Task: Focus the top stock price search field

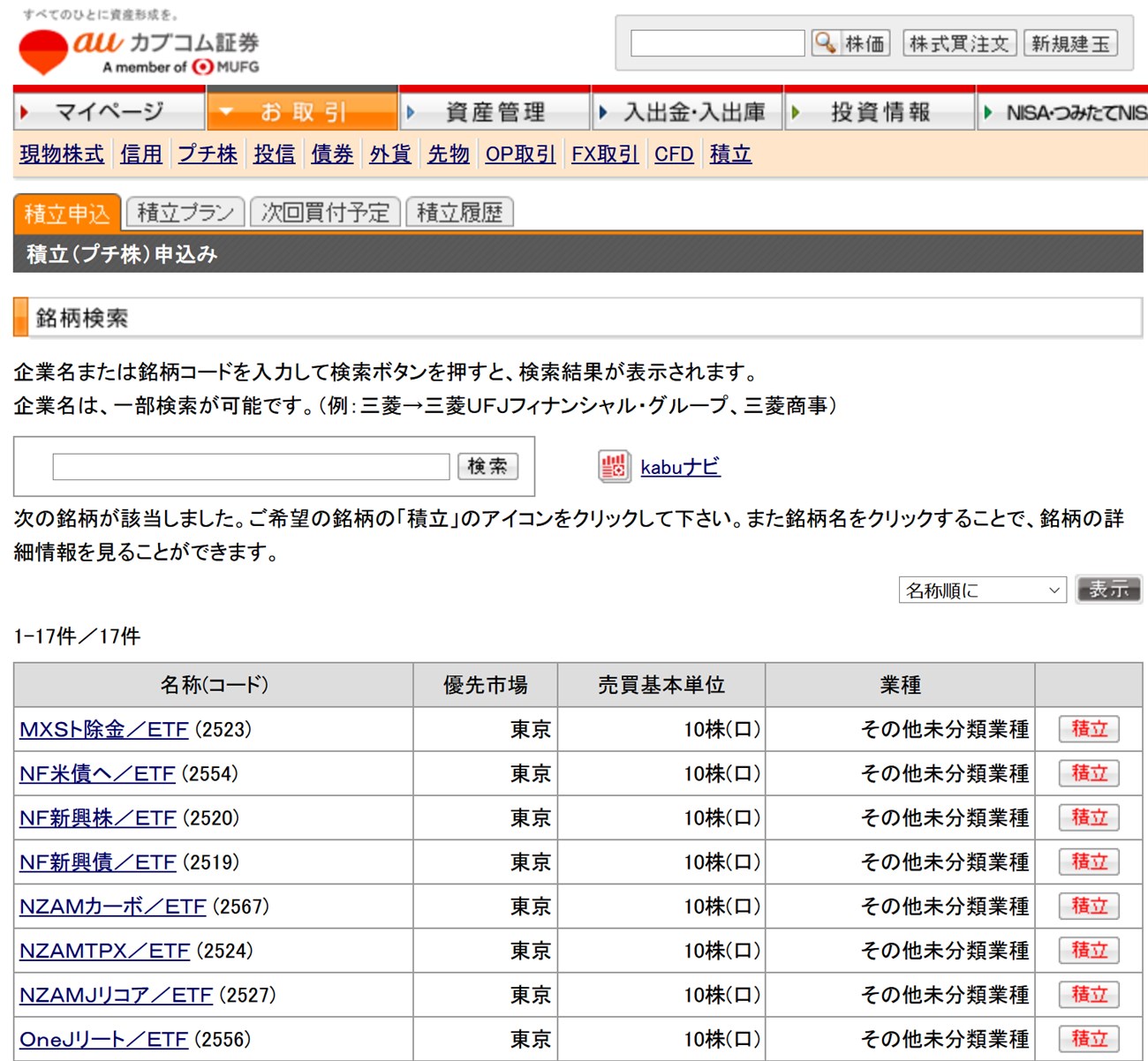Action: pyautogui.click(x=717, y=43)
